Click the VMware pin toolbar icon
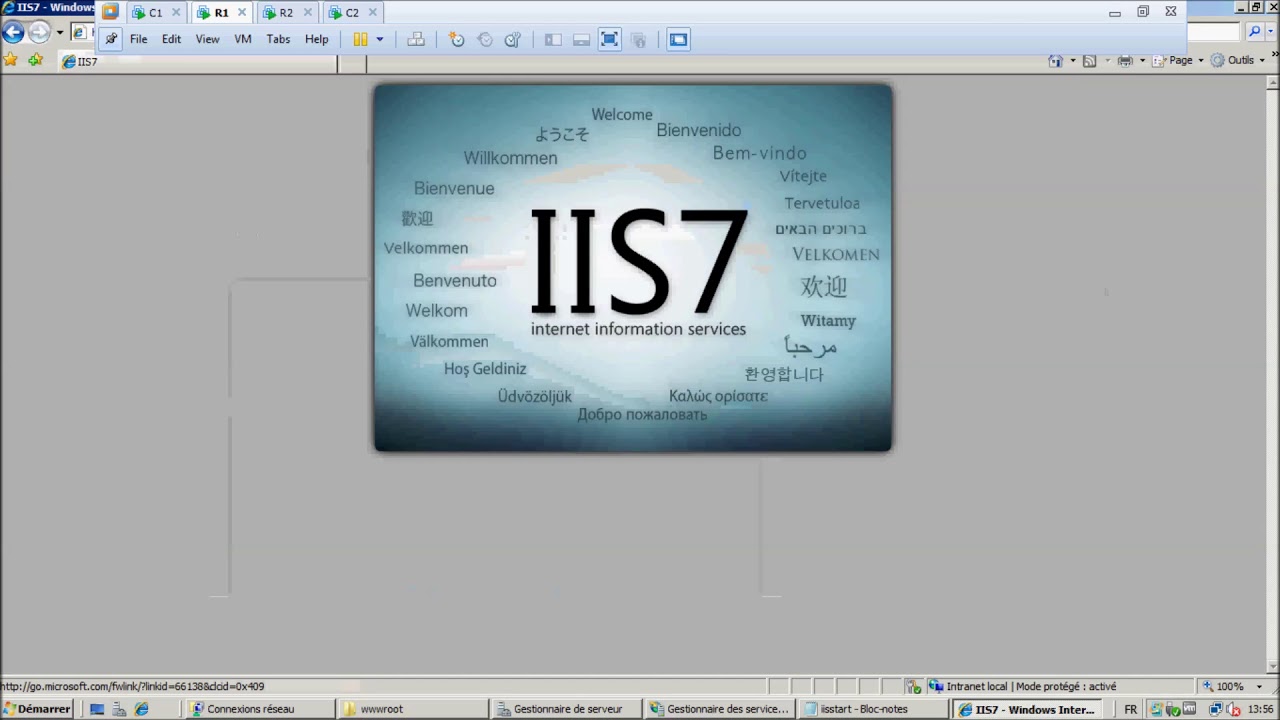The image size is (1280, 720). click(x=111, y=39)
